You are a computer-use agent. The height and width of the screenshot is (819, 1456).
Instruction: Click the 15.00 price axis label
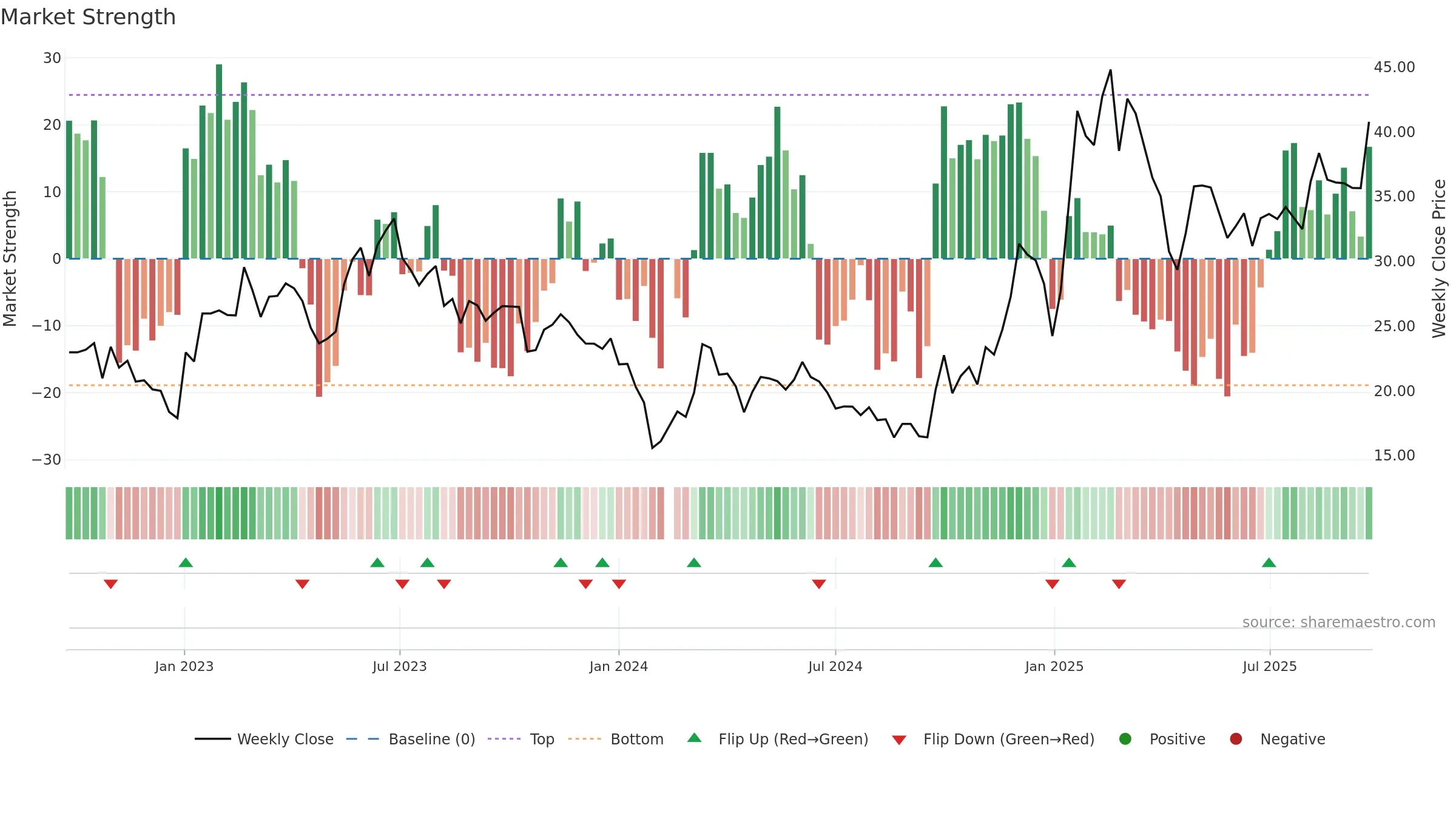pyautogui.click(x=1394, y=455)
